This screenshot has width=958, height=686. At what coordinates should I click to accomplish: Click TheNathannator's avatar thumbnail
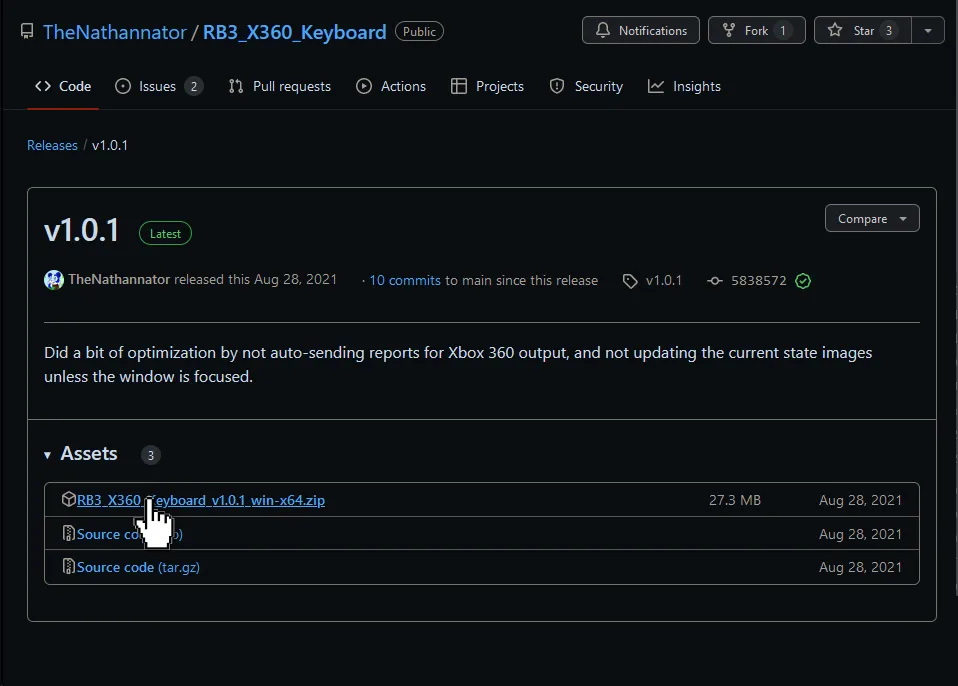tap(53, 280)
